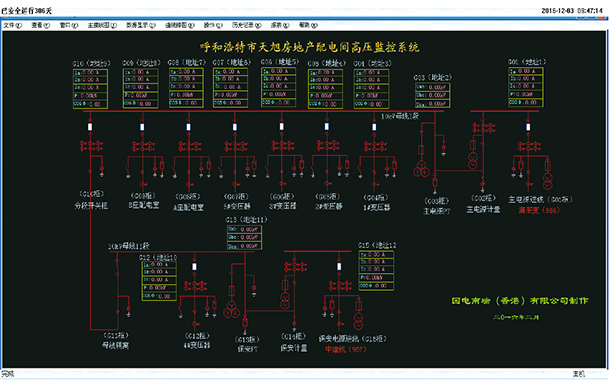Click the G09 cabinet white breaker symbol
This screenshot has height=386, width=609.
pyautogui.click(x=142, y=127)
